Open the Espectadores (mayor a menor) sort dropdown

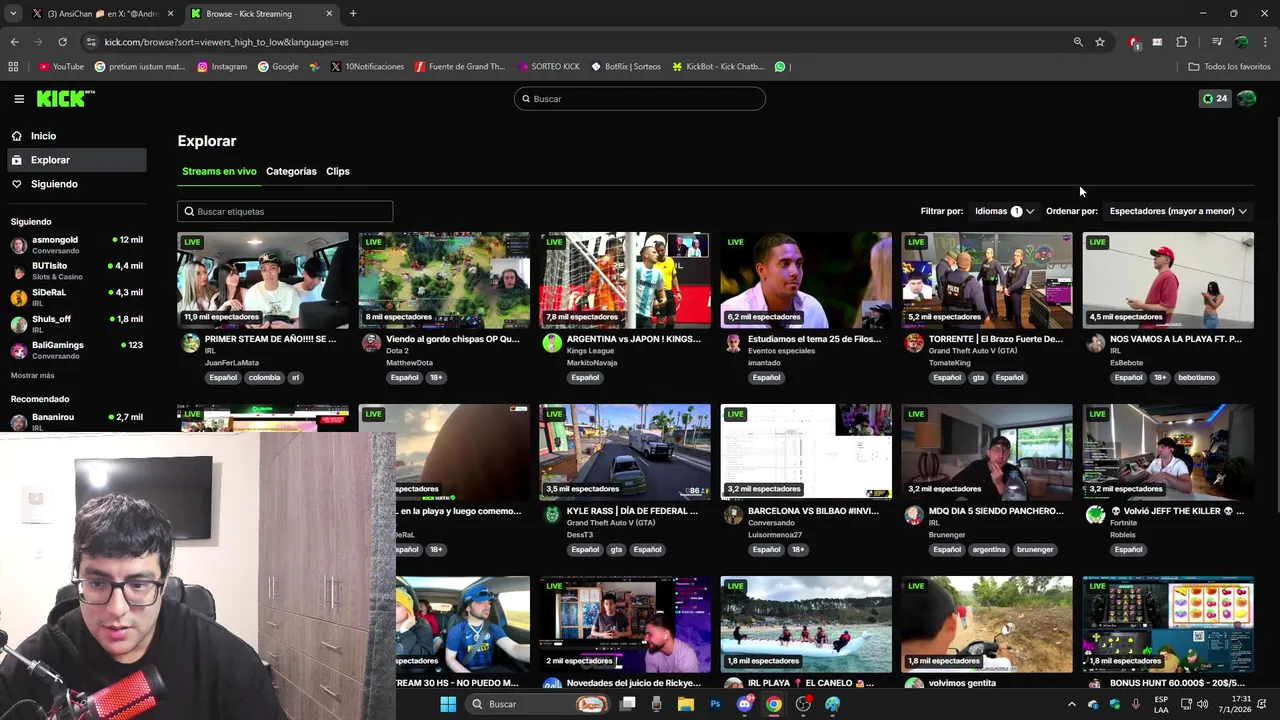1178,211
